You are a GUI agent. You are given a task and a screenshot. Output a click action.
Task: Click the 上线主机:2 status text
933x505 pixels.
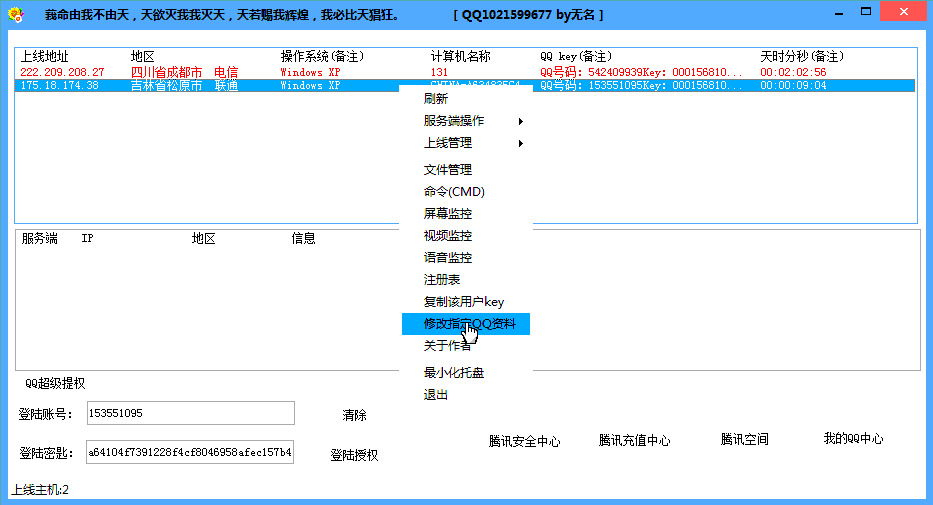coord(40,490)
